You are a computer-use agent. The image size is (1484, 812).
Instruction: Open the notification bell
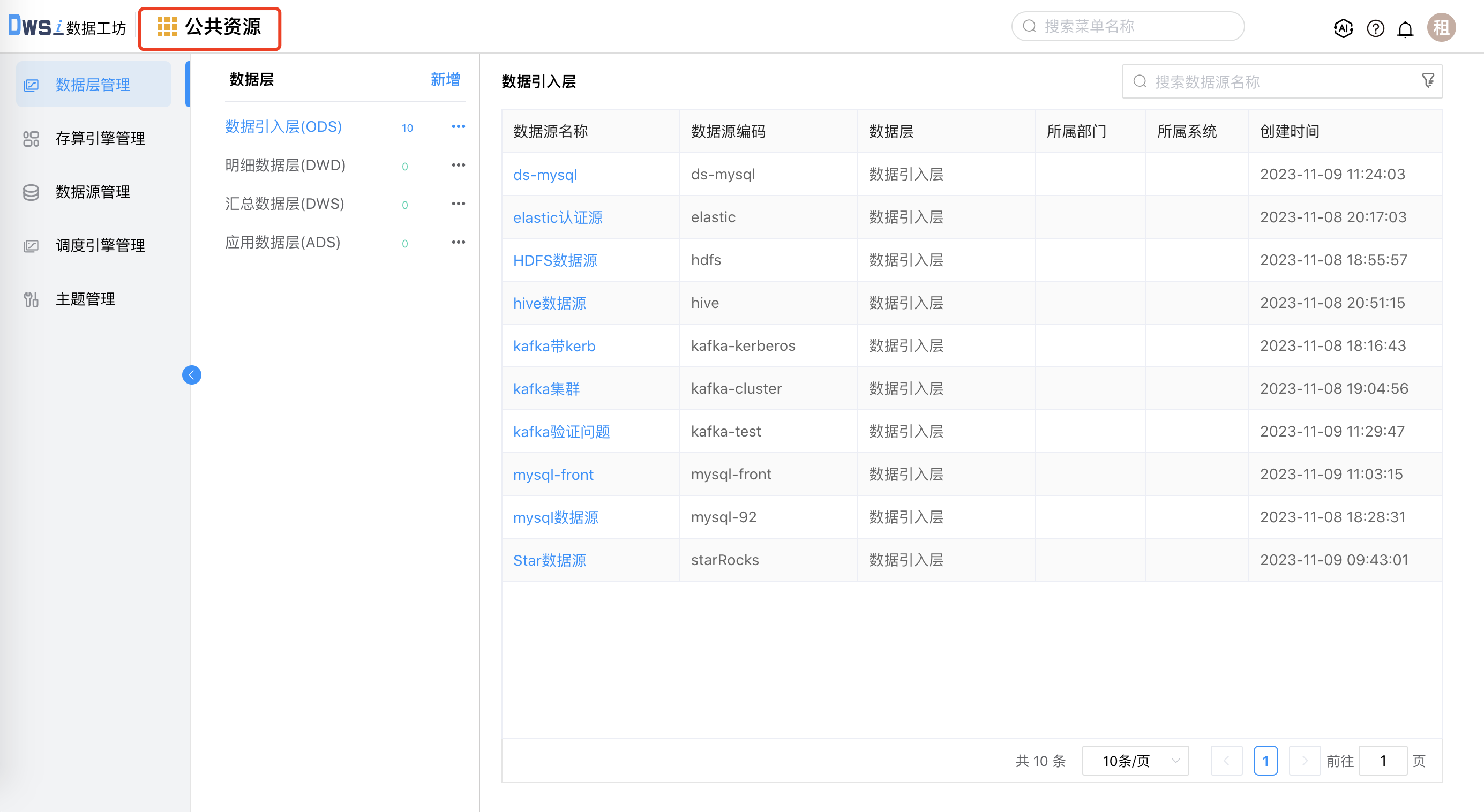[x=1406, y=28]
